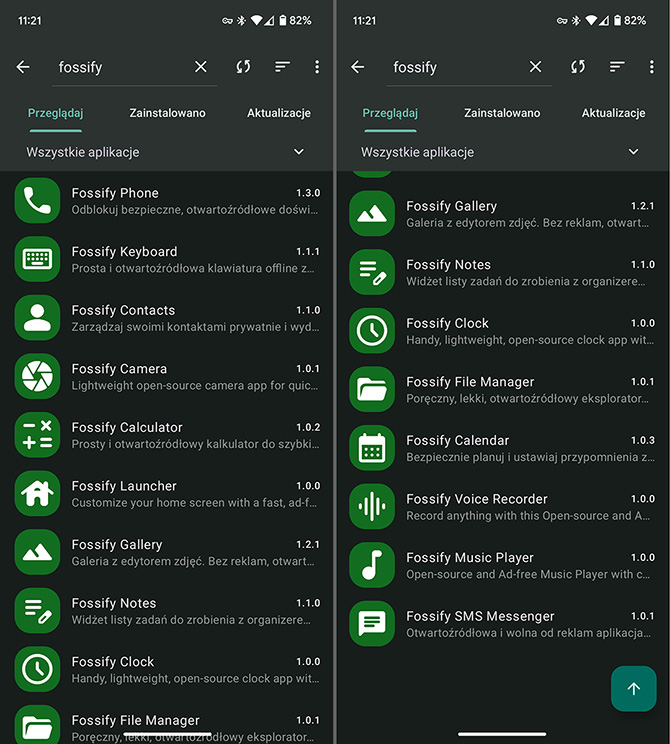Tap Fossify Launcher description text
Viewport: 670px width, 744px height.
tap(194, 502)
